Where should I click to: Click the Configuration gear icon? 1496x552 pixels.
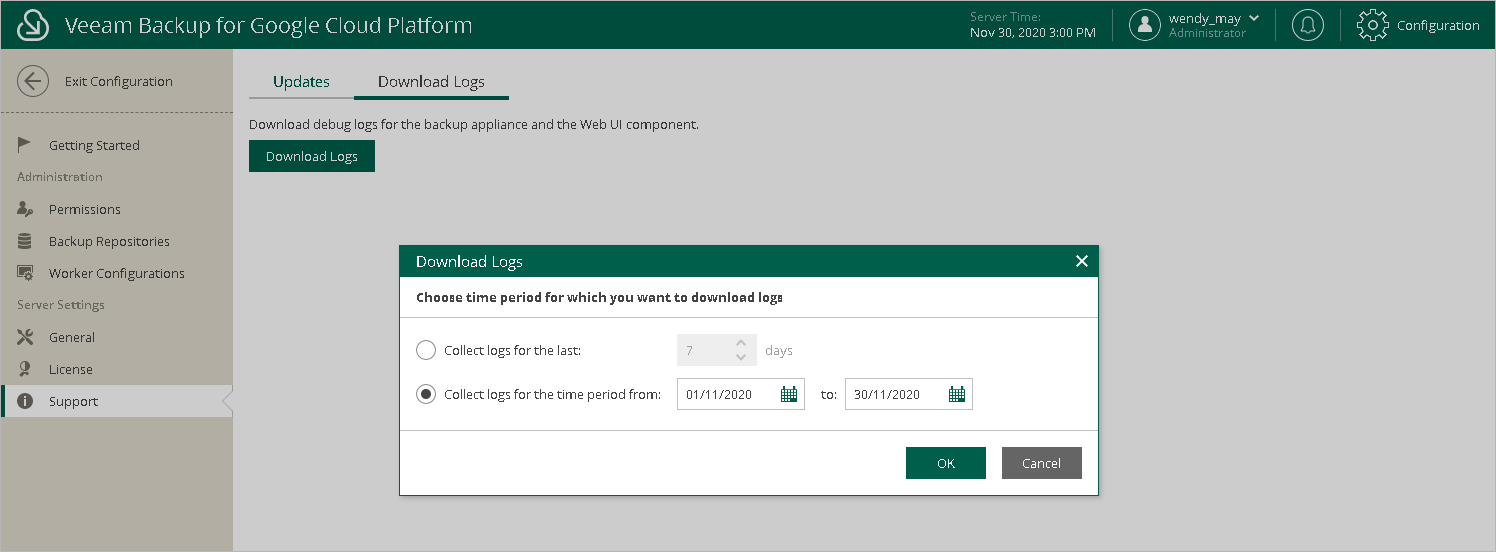[x=1373, y=25]
